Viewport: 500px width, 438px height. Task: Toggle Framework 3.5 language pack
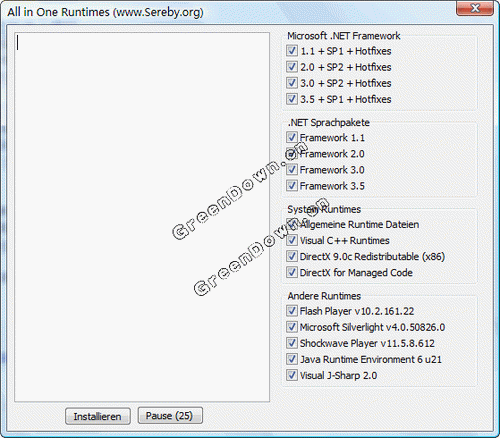292,185
